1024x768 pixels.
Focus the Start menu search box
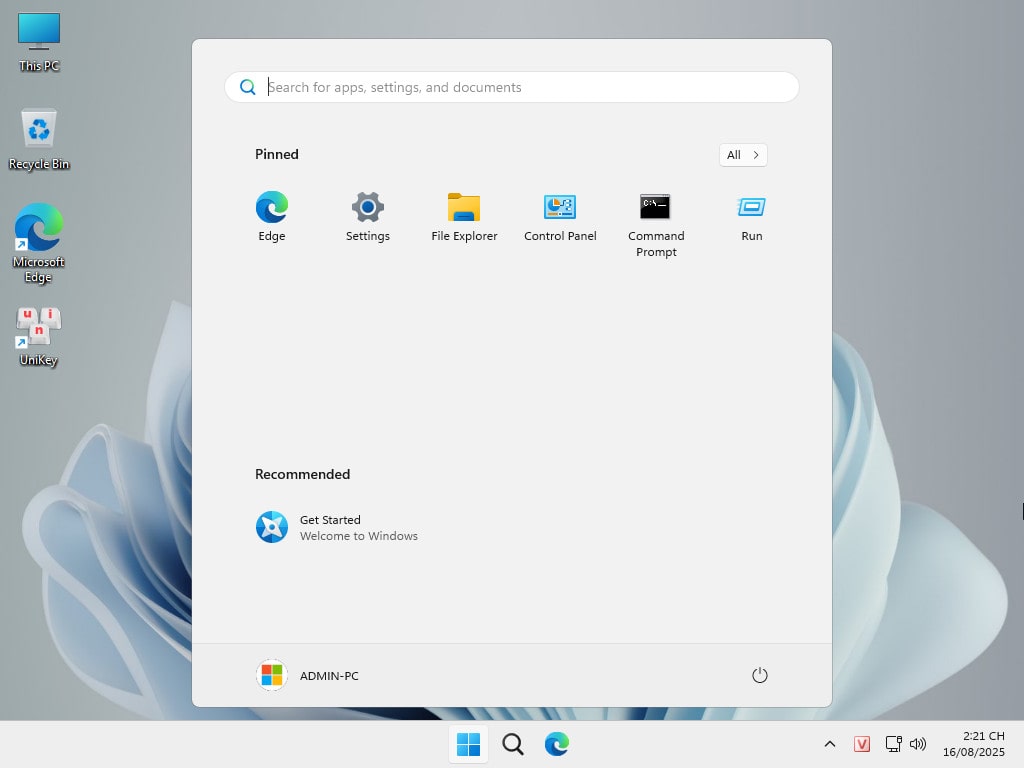point(511,87)
